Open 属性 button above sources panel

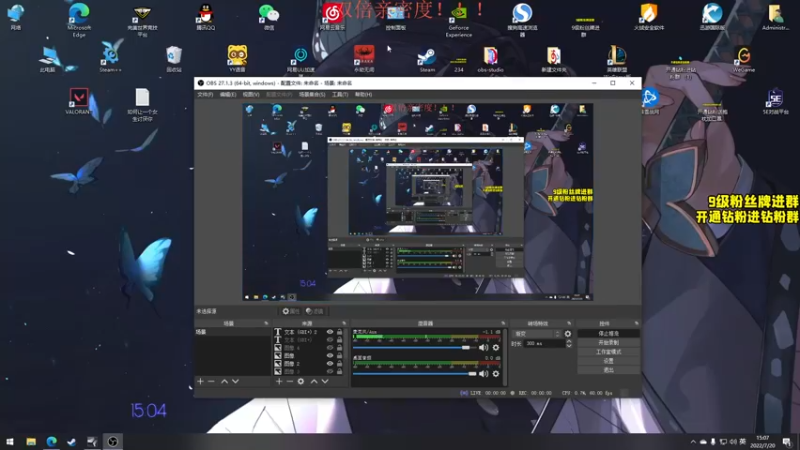tap(291, 311)
